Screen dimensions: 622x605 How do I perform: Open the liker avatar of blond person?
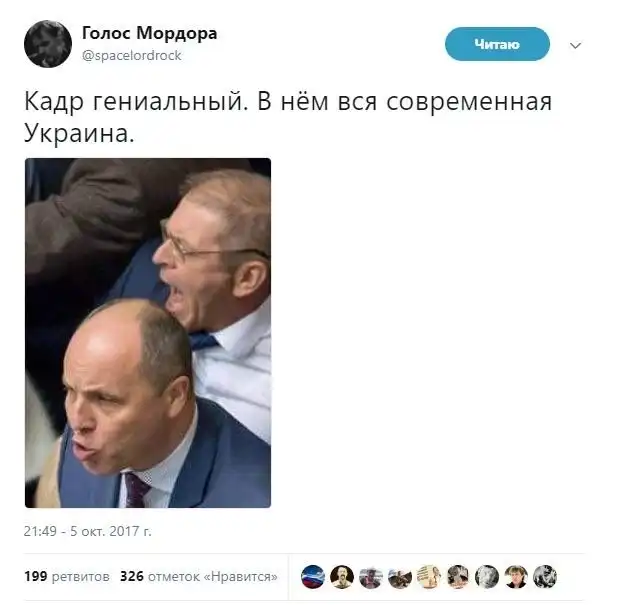(x=516, y=576)
